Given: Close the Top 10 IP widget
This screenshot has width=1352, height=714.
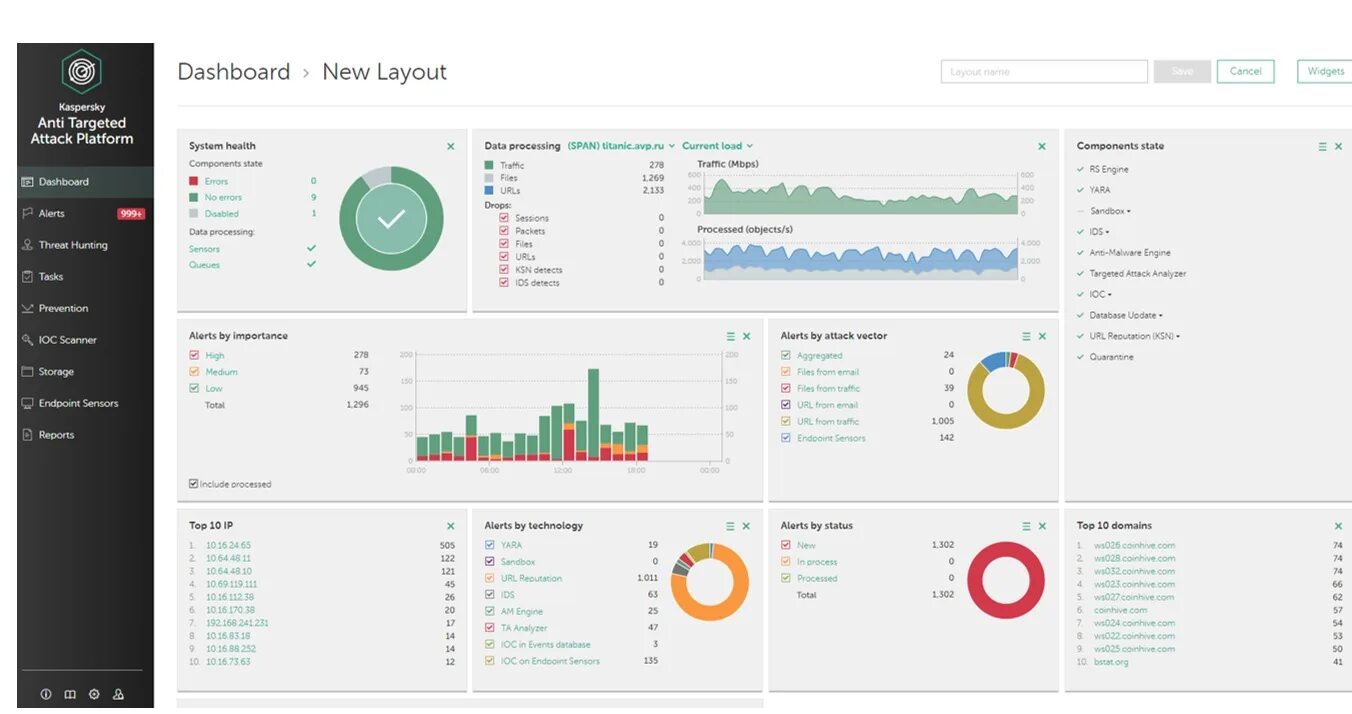Looking at the screenshot, I should point(450,526).
